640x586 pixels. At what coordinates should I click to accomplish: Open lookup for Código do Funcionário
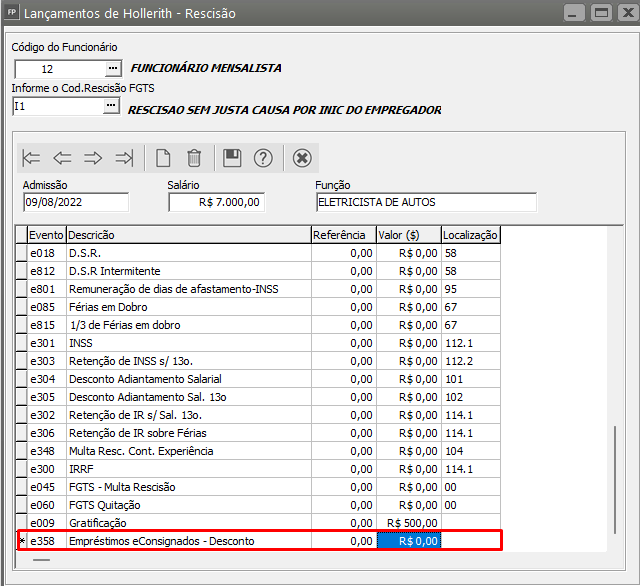tap(112, 69)
